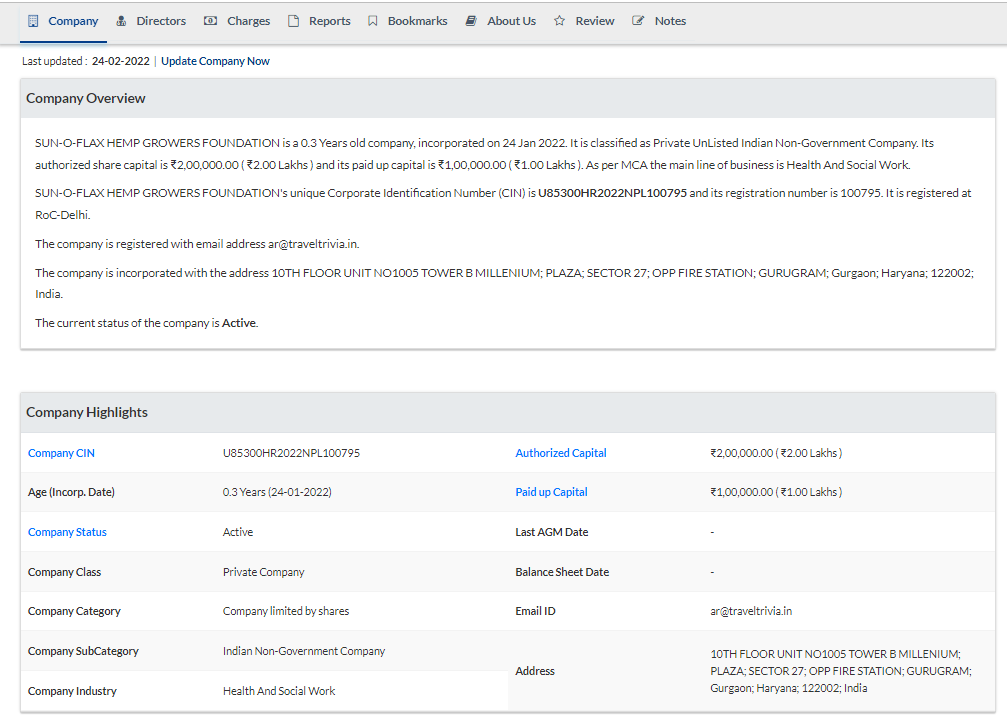Select the bold CIN in overview paragraph

[612, 193]
